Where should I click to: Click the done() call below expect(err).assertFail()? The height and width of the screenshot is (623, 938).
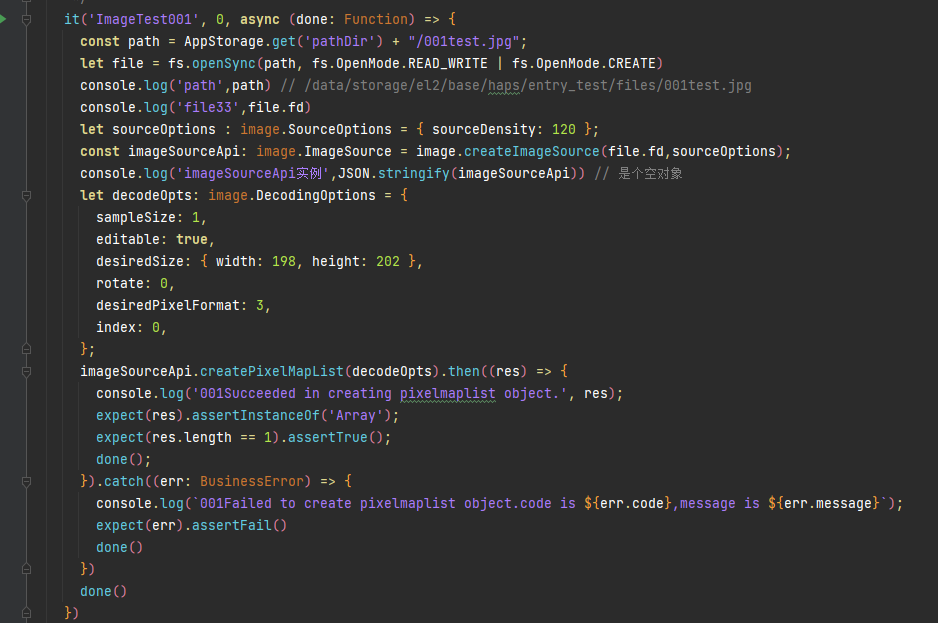pyautogui.click(x=120, y=548)
